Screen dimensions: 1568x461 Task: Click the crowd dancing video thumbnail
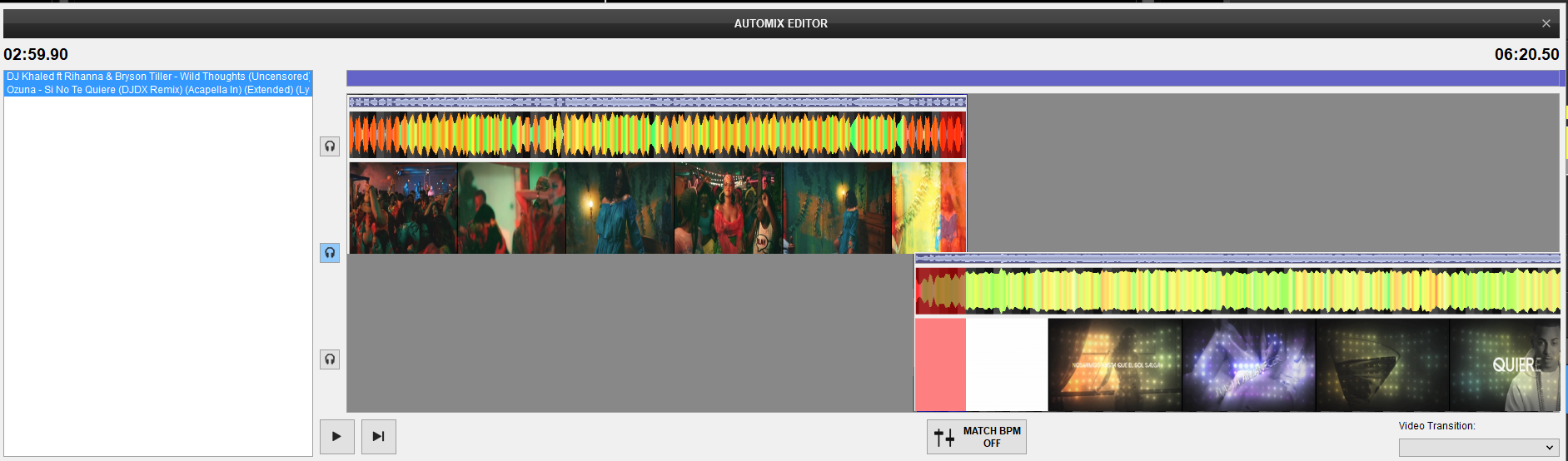pyautogui.click(x=403, y=208)
